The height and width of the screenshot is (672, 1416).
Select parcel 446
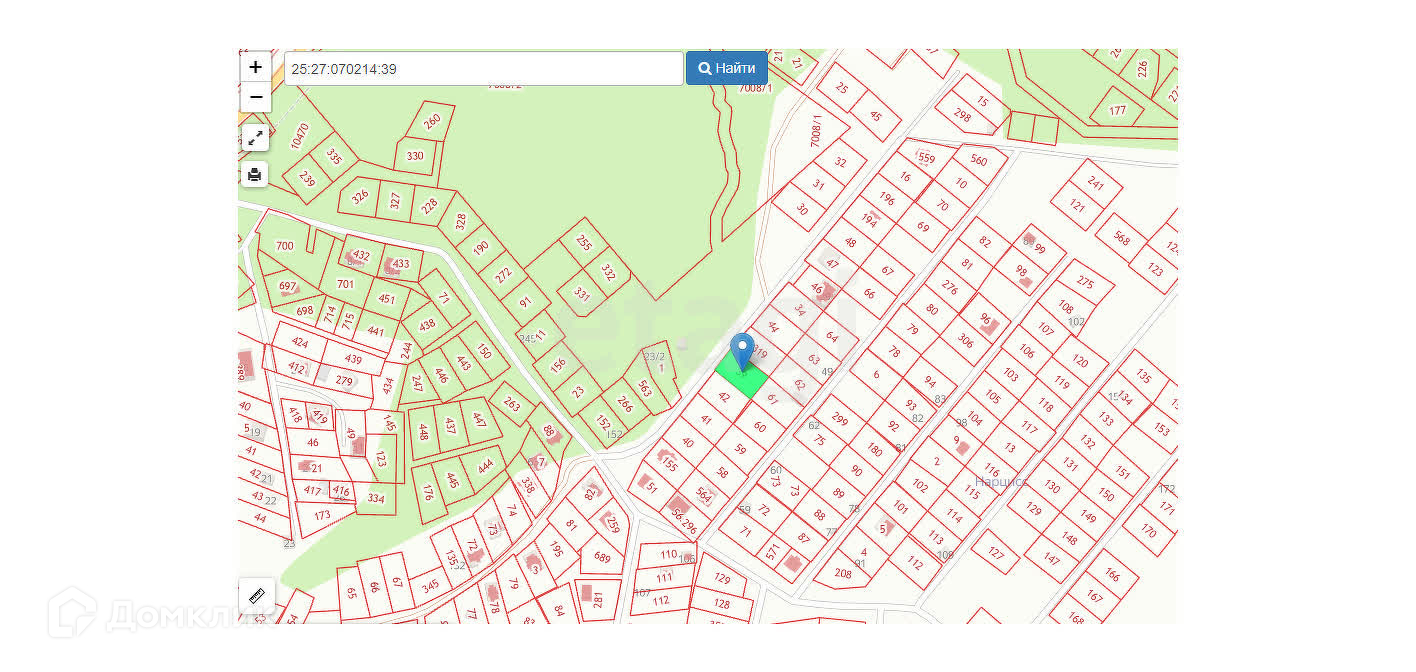pos(441,376)
